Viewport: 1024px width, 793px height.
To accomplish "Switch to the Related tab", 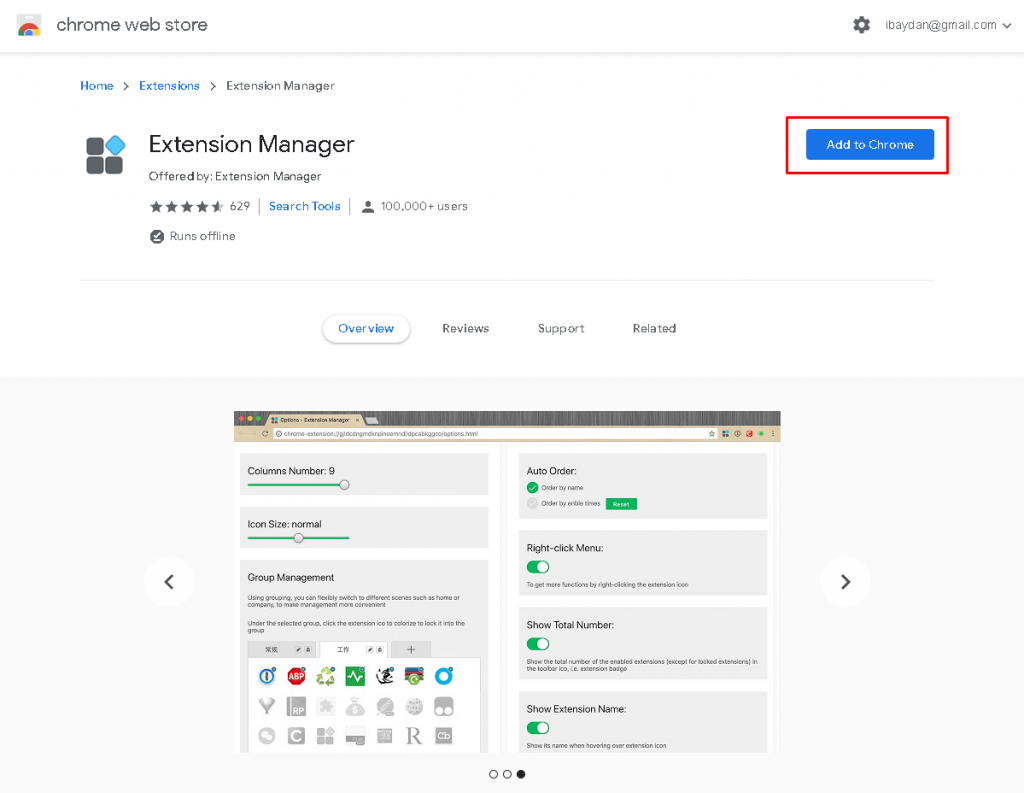I will [x=654, y=329].
